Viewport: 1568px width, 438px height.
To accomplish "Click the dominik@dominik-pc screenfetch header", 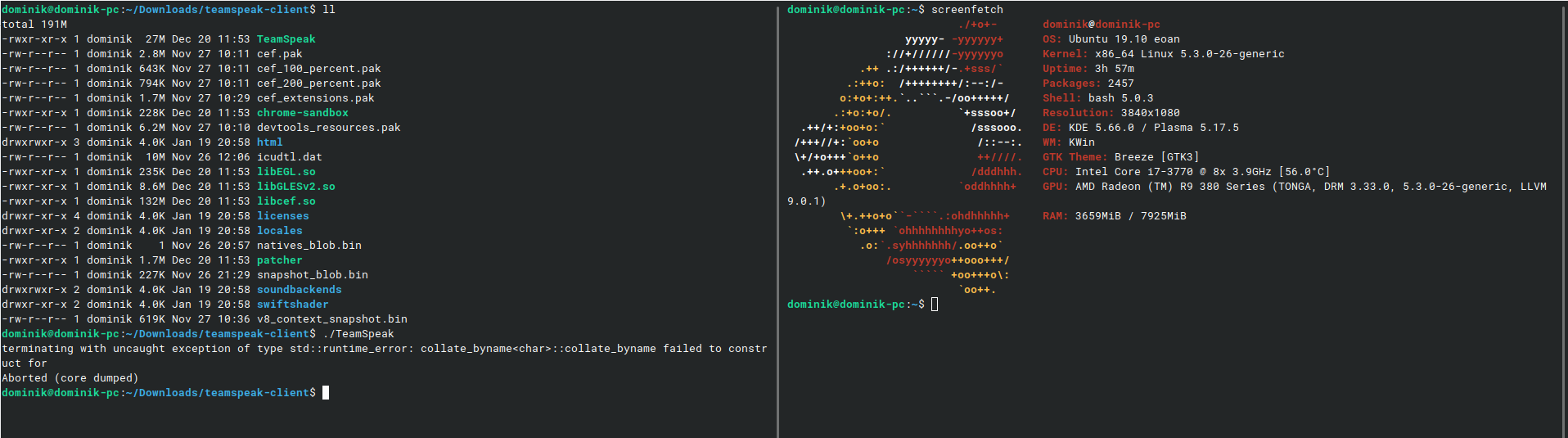I will pos(1101,25).
